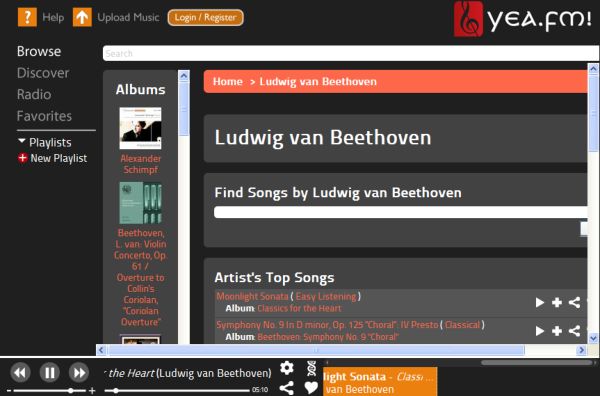Add Moonlight Sonata to a playlist
Image resolution: width=600 pixels, height=396 pixels.
tap(557, 302)
